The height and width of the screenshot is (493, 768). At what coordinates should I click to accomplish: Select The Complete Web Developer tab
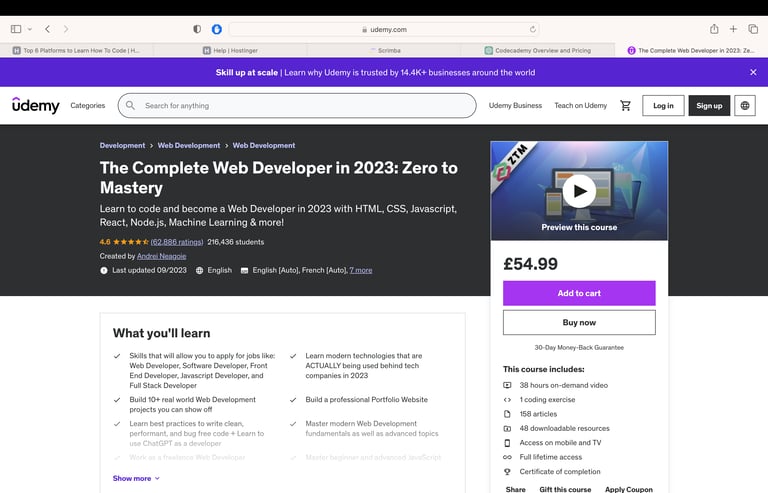click(692, 50)
